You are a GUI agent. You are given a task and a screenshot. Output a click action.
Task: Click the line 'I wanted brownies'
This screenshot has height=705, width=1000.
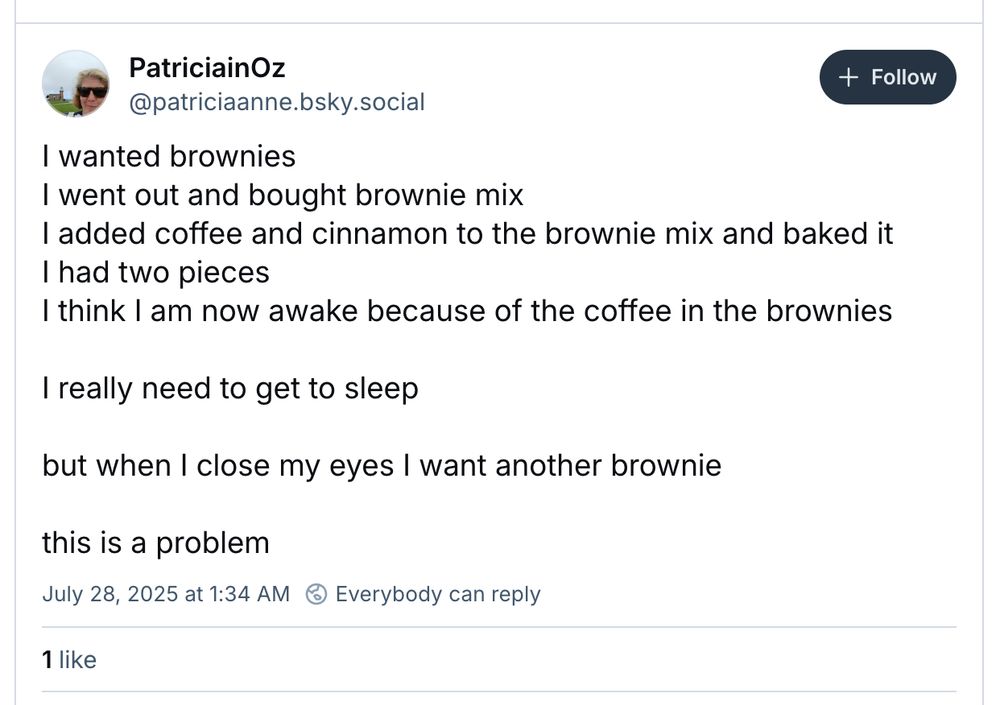pyautogui.click(x=169, y=156)
